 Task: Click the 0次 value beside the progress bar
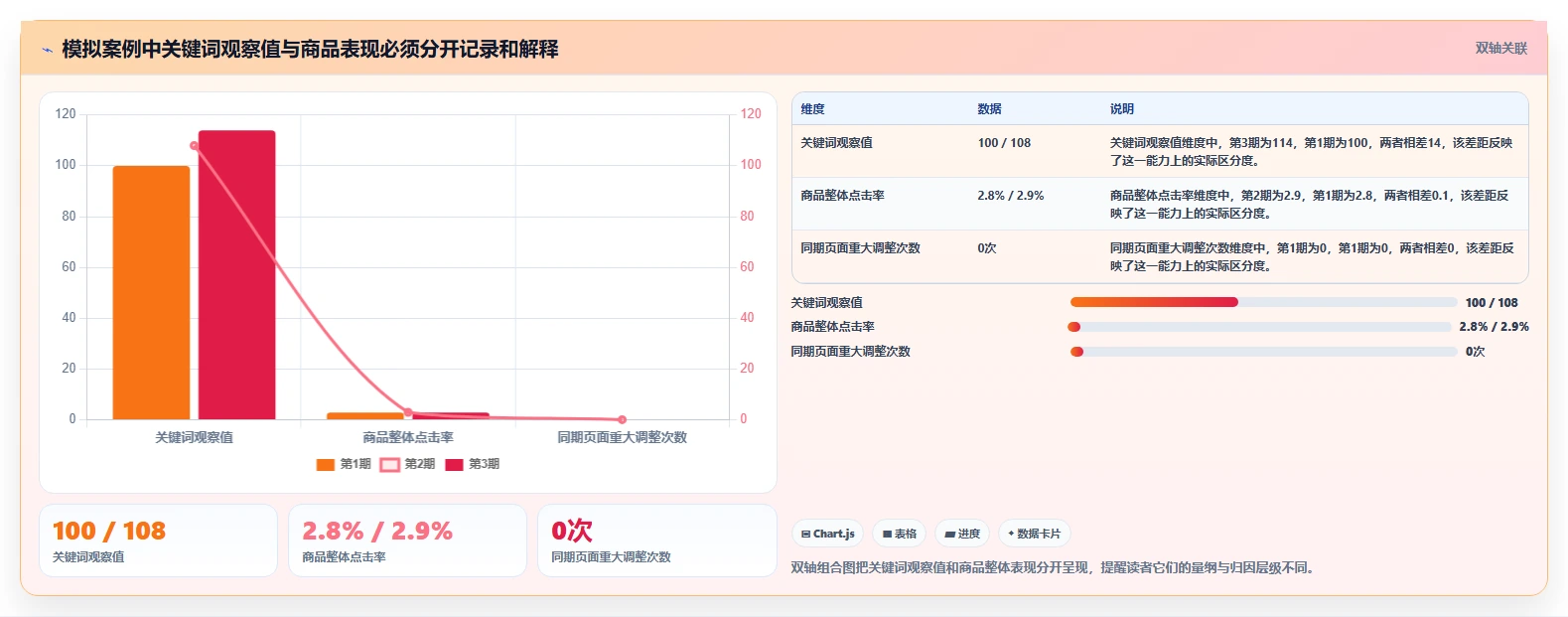(1475, 352)
